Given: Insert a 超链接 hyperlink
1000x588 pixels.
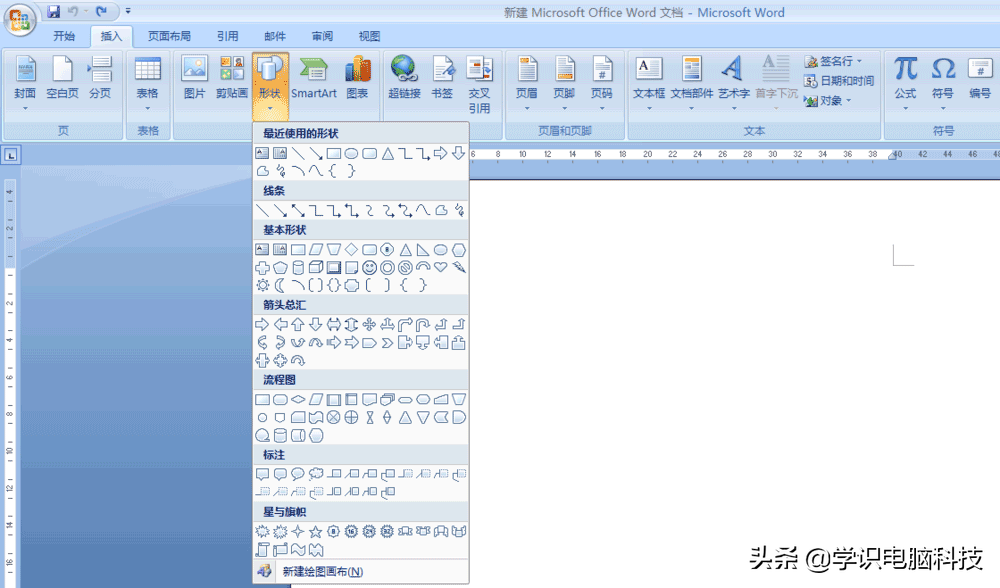Looking at the screenshot, I should [x=404, y=78].
